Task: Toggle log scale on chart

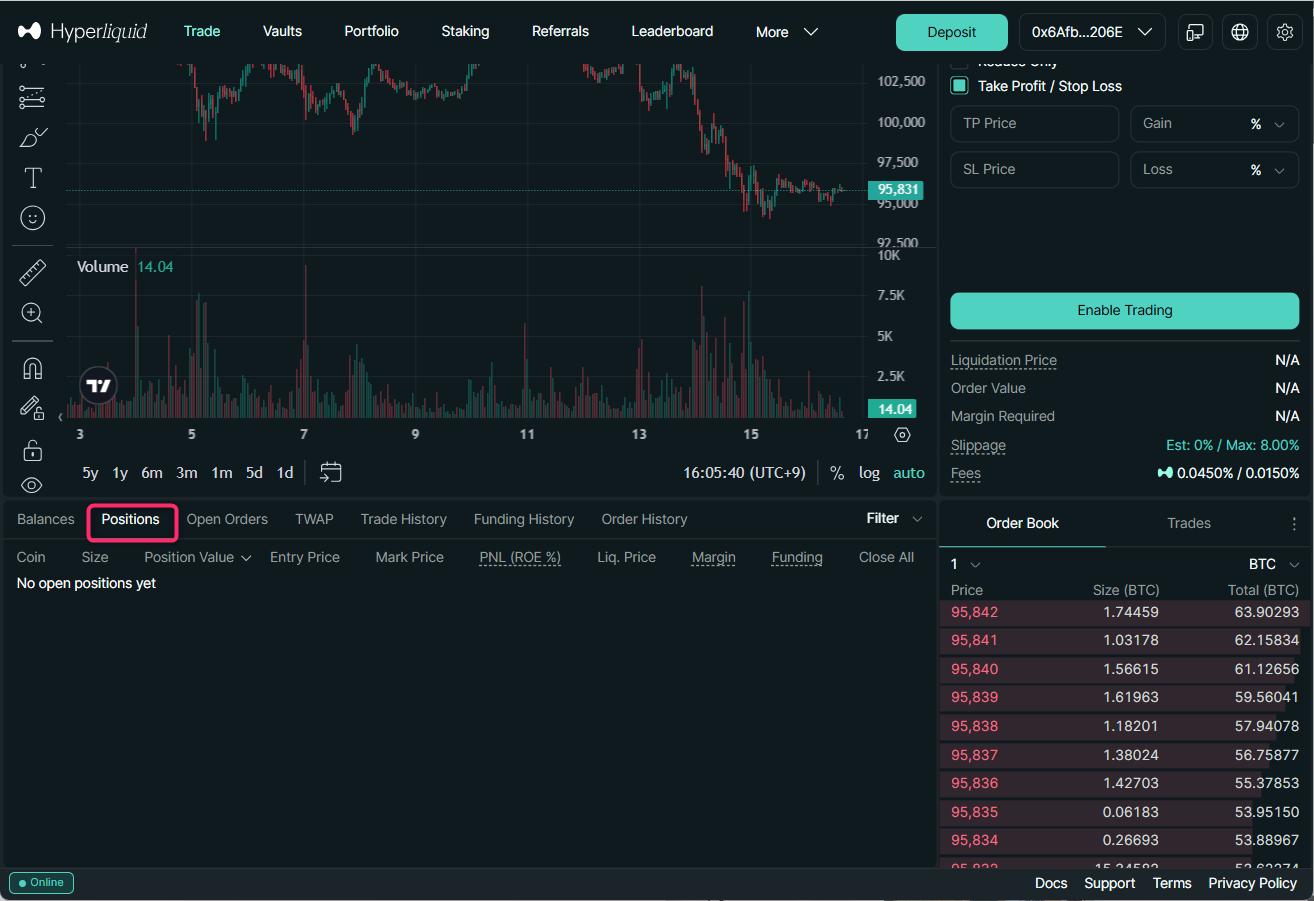Action: tap(869, 473)
